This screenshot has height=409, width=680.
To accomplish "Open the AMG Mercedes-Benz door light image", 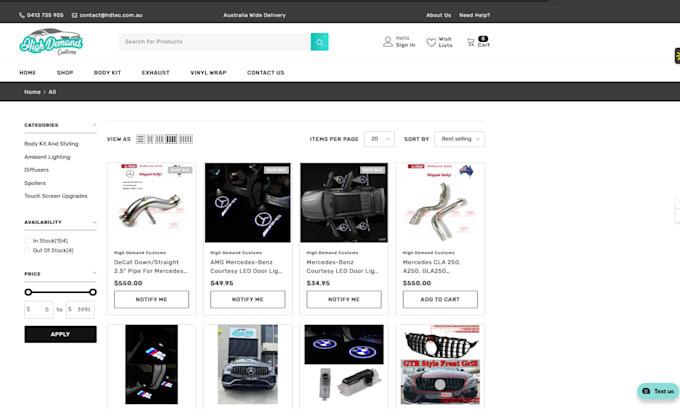I will click(x=248, y=203).
